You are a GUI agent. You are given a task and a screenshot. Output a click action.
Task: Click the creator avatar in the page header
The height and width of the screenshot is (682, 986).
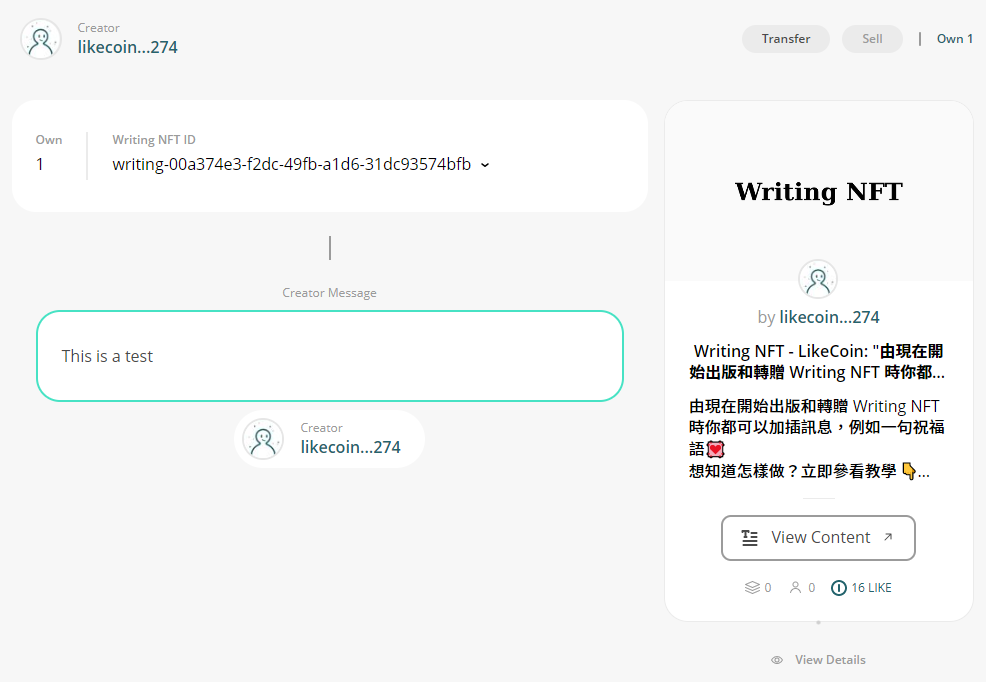tap(41, 39)
